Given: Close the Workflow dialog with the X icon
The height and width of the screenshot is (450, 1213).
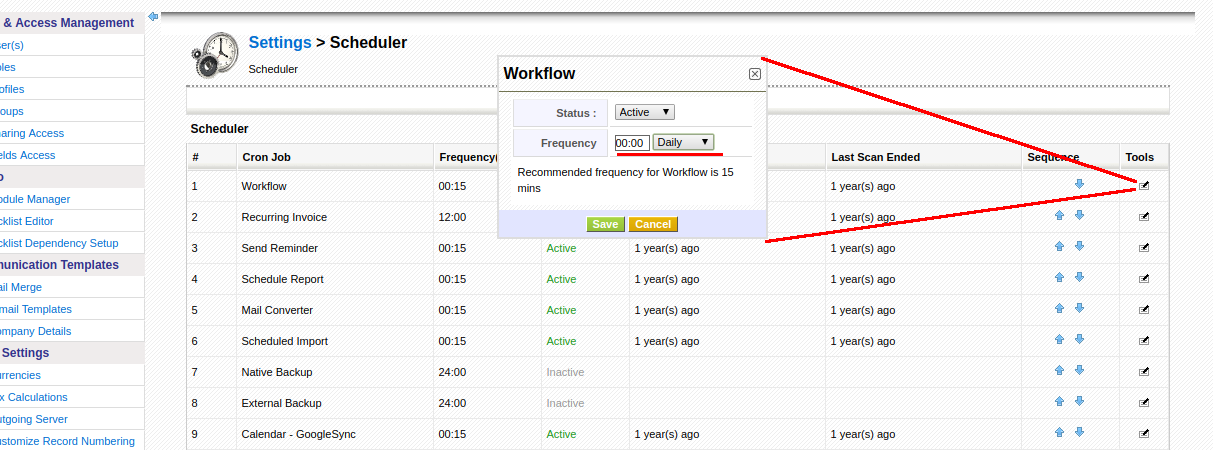Looking at the screenshot, I should pyautogui.click(x=755, y=74).
